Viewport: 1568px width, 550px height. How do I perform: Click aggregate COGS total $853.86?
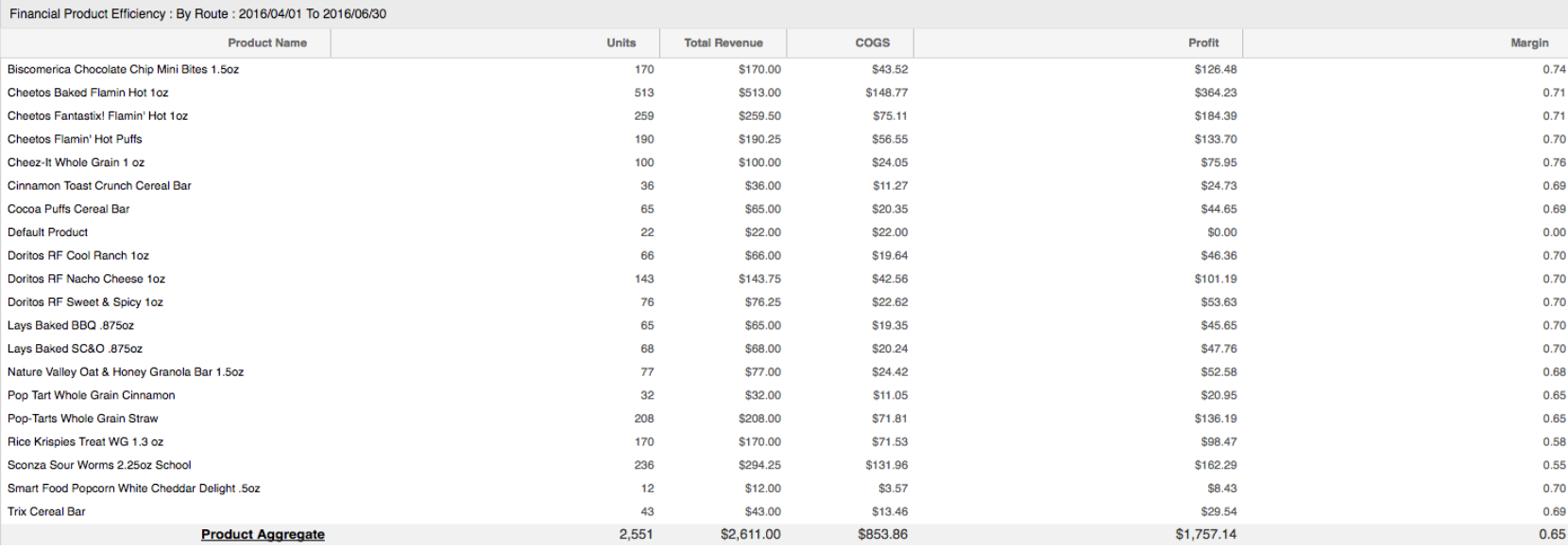coord(882,534)
